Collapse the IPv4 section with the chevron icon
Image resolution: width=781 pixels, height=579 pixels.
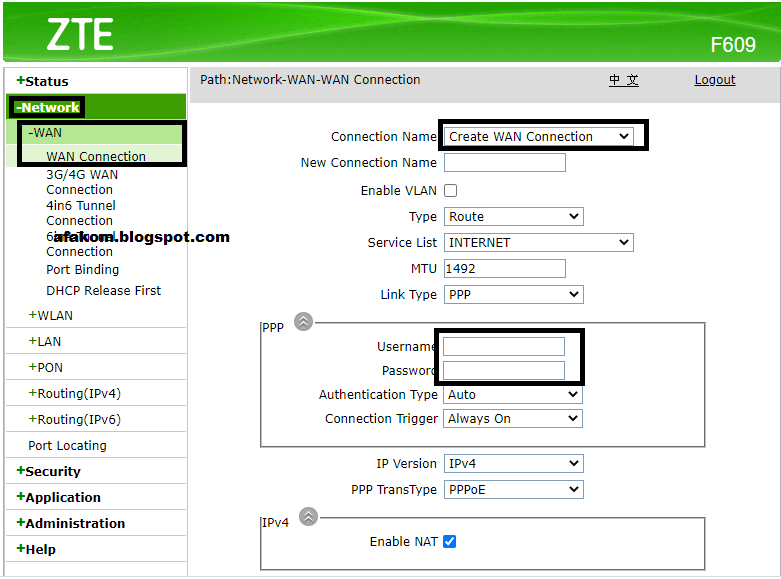click(308, 517)
